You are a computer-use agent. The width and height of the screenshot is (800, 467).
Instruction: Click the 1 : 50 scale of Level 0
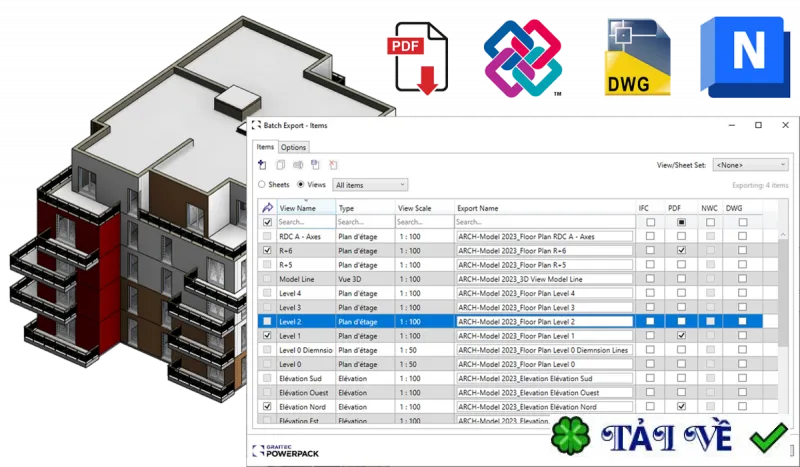pos(408,364)
